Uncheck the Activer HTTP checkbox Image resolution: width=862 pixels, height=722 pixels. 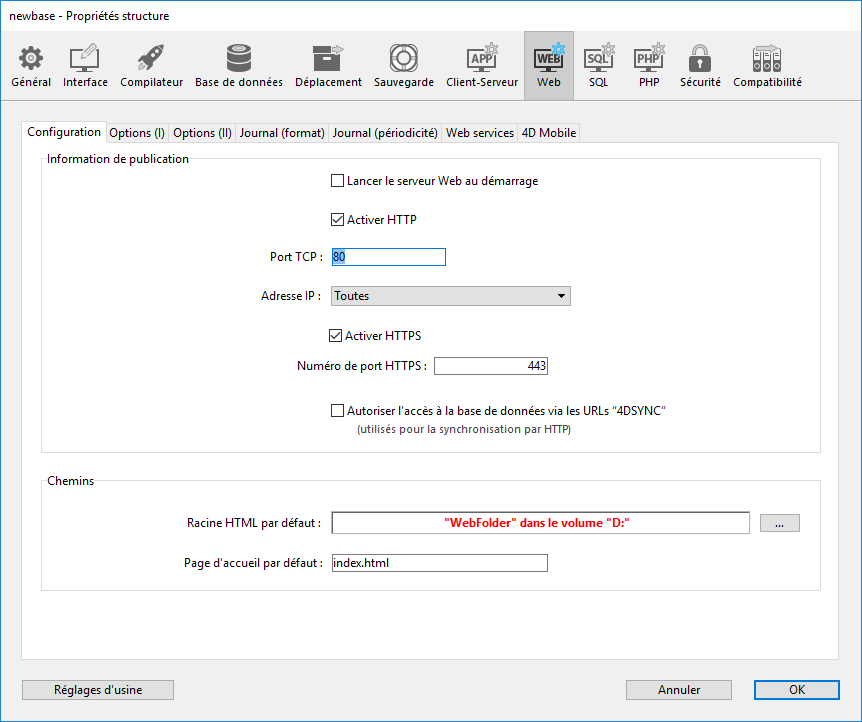point(337,220)
